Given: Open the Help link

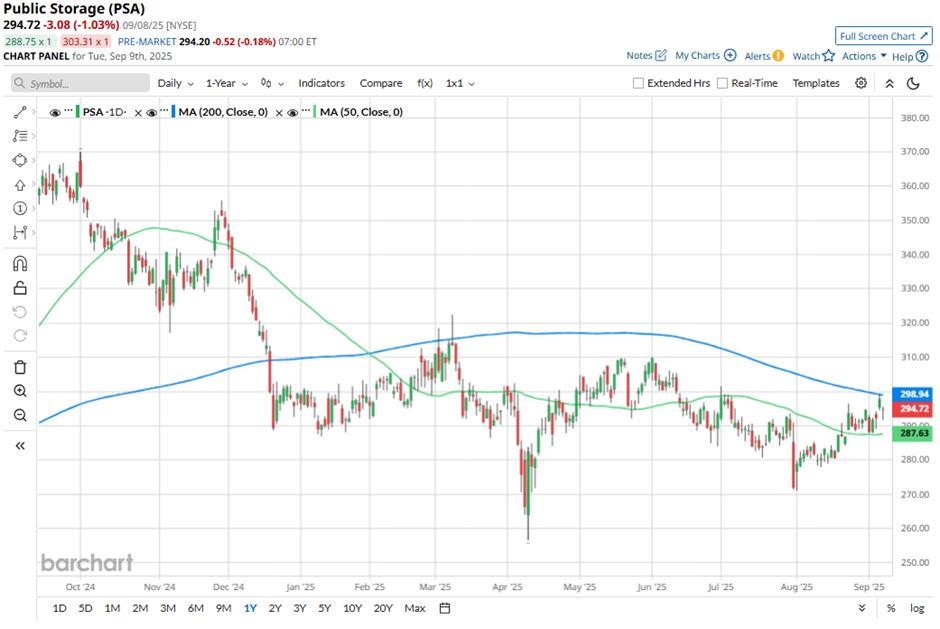Looking at the screenshot, I should click(909, 56).
